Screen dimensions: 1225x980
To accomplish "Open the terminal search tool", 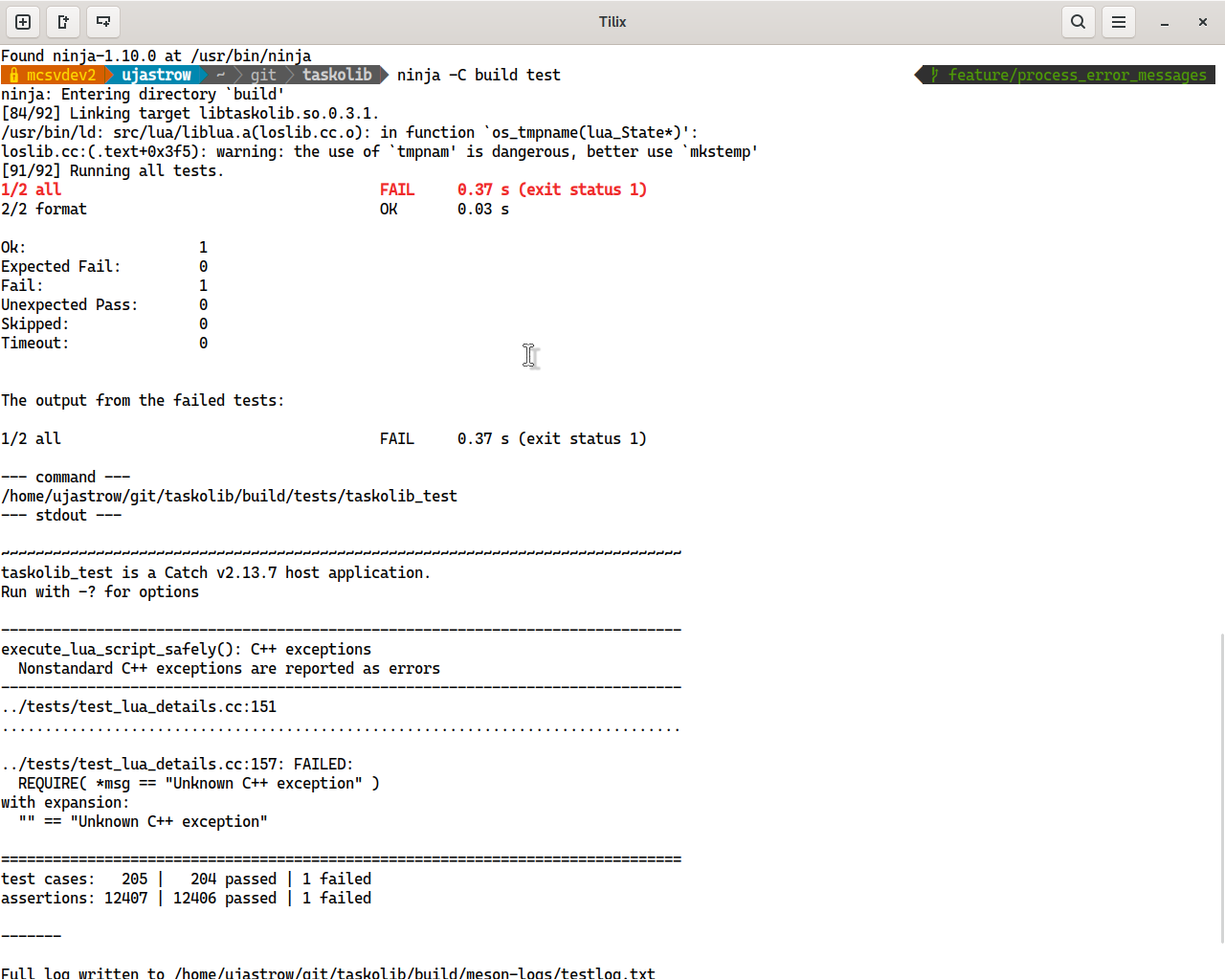I will pyautogui.click(x=1079, y=22).
